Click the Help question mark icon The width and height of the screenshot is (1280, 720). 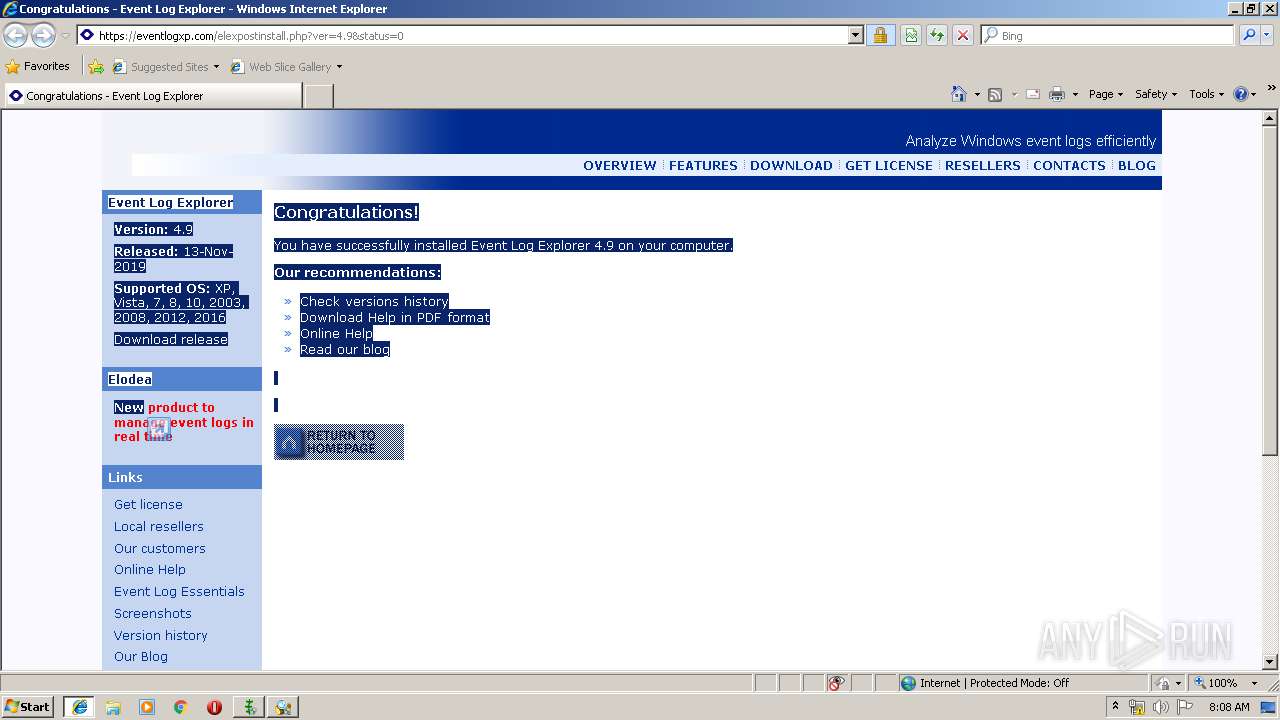(x=1241, y=94)
